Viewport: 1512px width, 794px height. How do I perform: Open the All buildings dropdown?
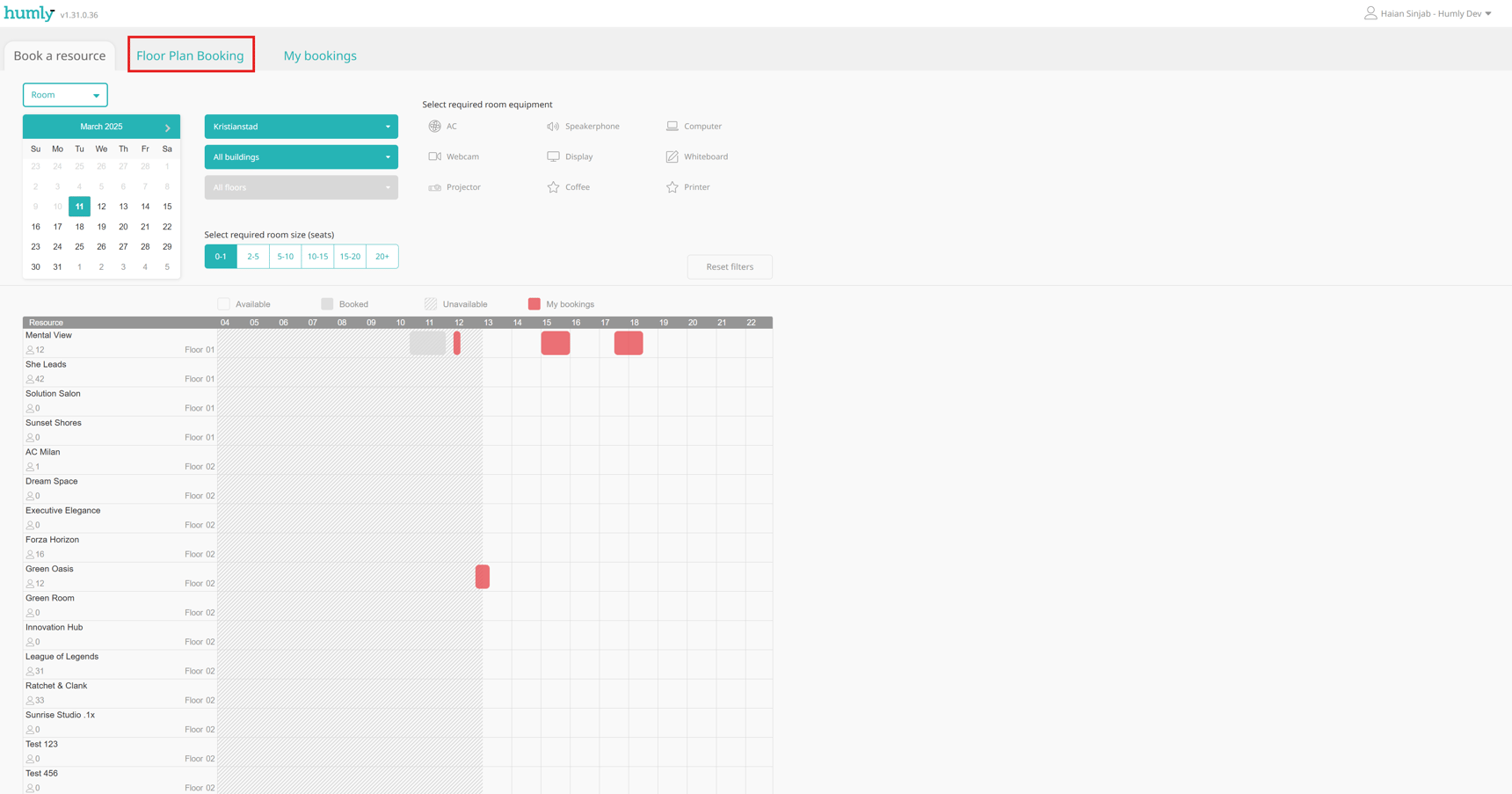click(x=301, y=157)
